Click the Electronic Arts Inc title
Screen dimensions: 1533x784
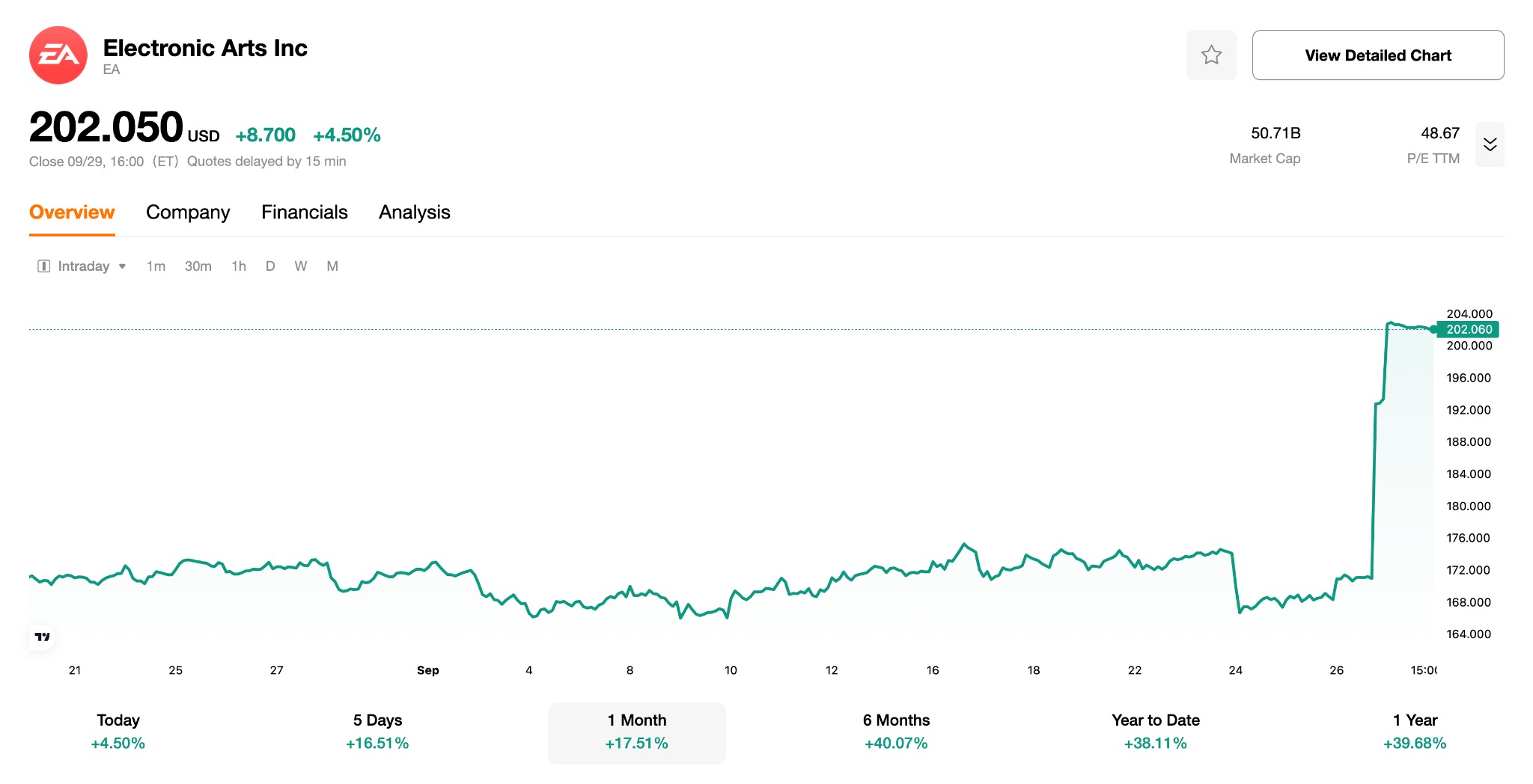tap(205, 48)
